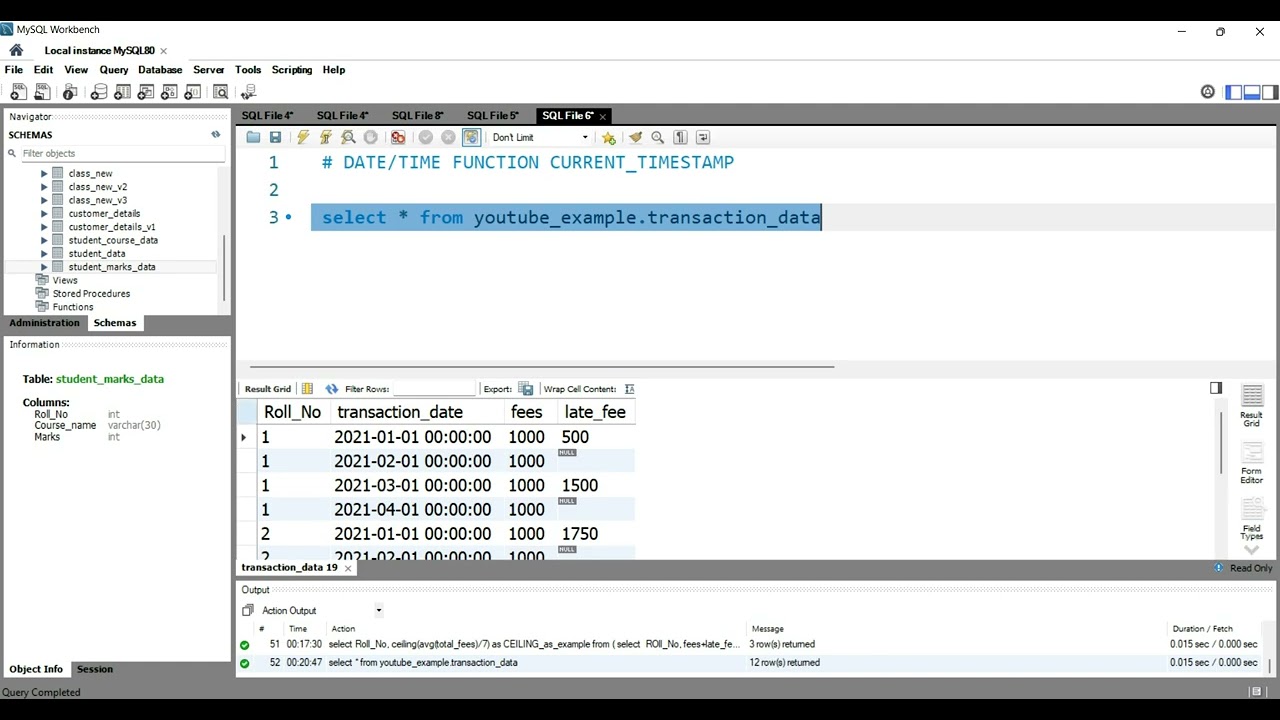
Task: Stop query execution icon
Action: pyautogui.click(x=371, y=138)
